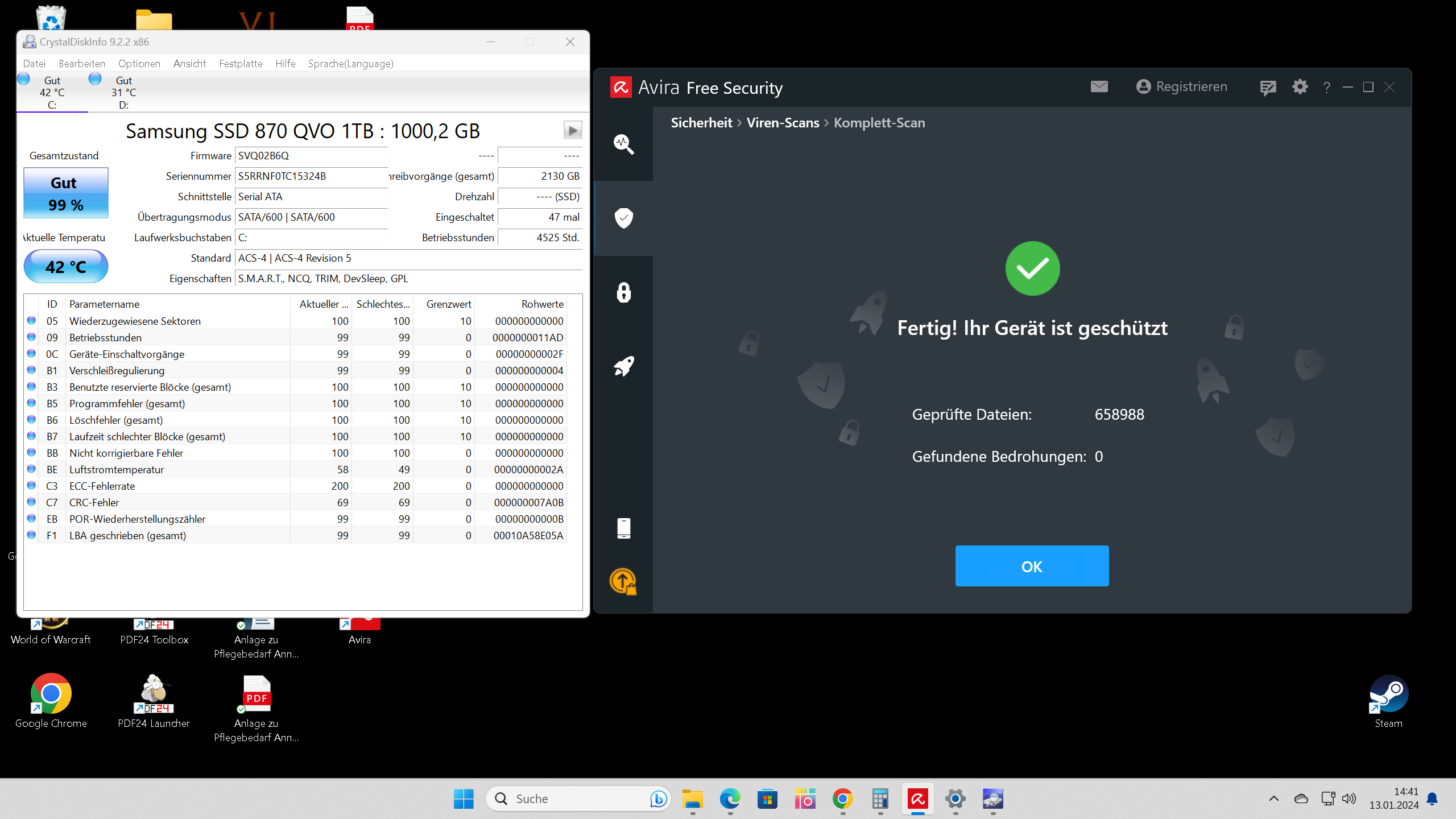Screen dimensions: 1456x819
Task: Click the mobile device sidebar icon
Action: pos(623,528)
